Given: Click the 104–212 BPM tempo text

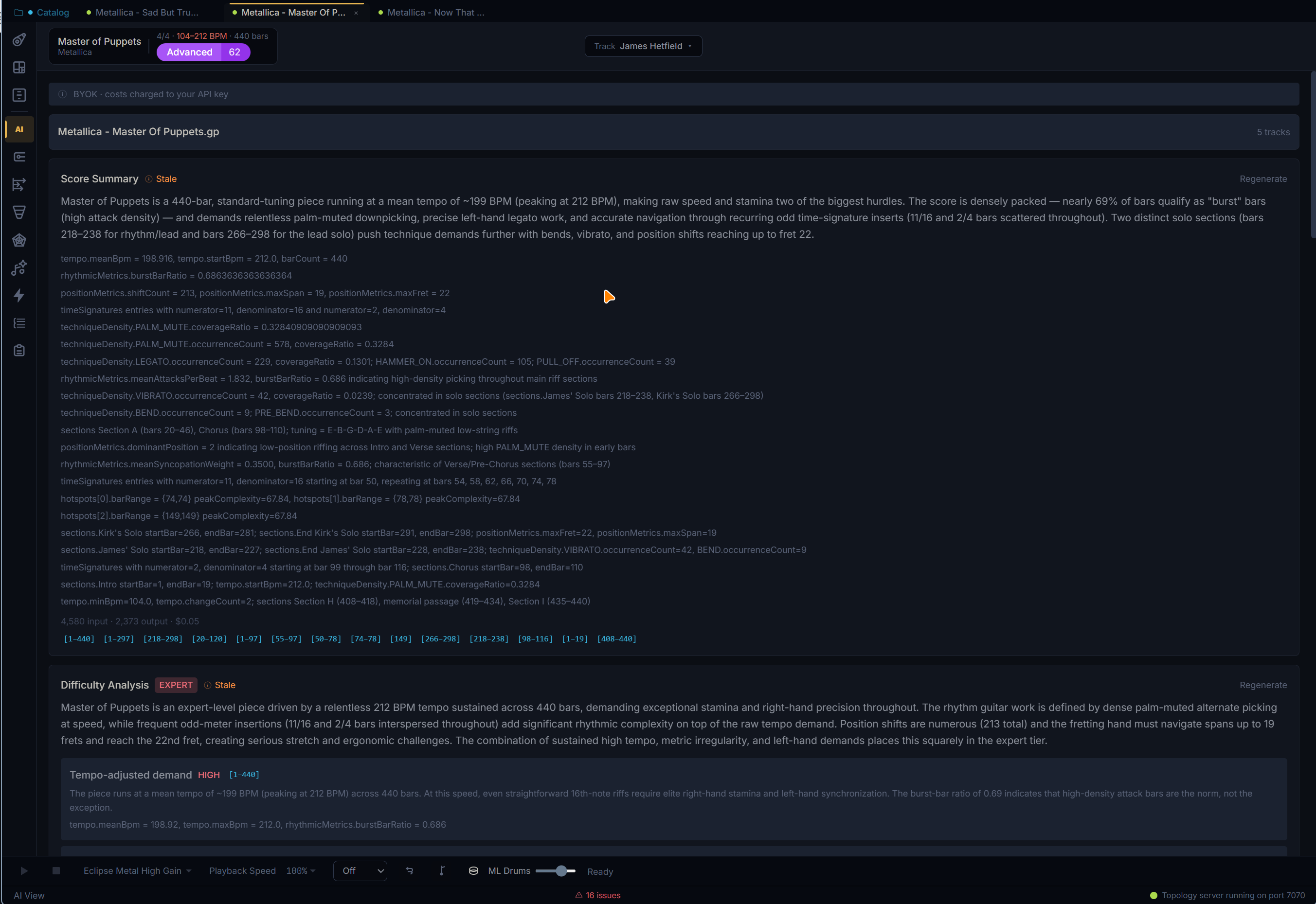Looking at the screenshot, I should [x=201, y=36].
